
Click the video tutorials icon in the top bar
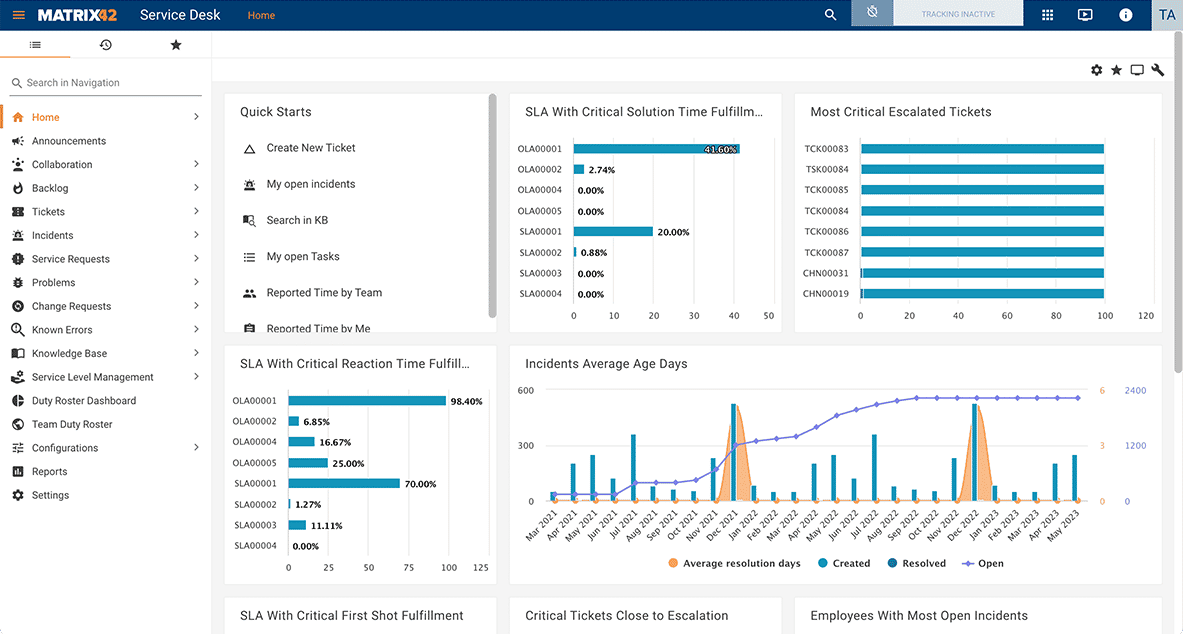click(x=1085, y=15)
